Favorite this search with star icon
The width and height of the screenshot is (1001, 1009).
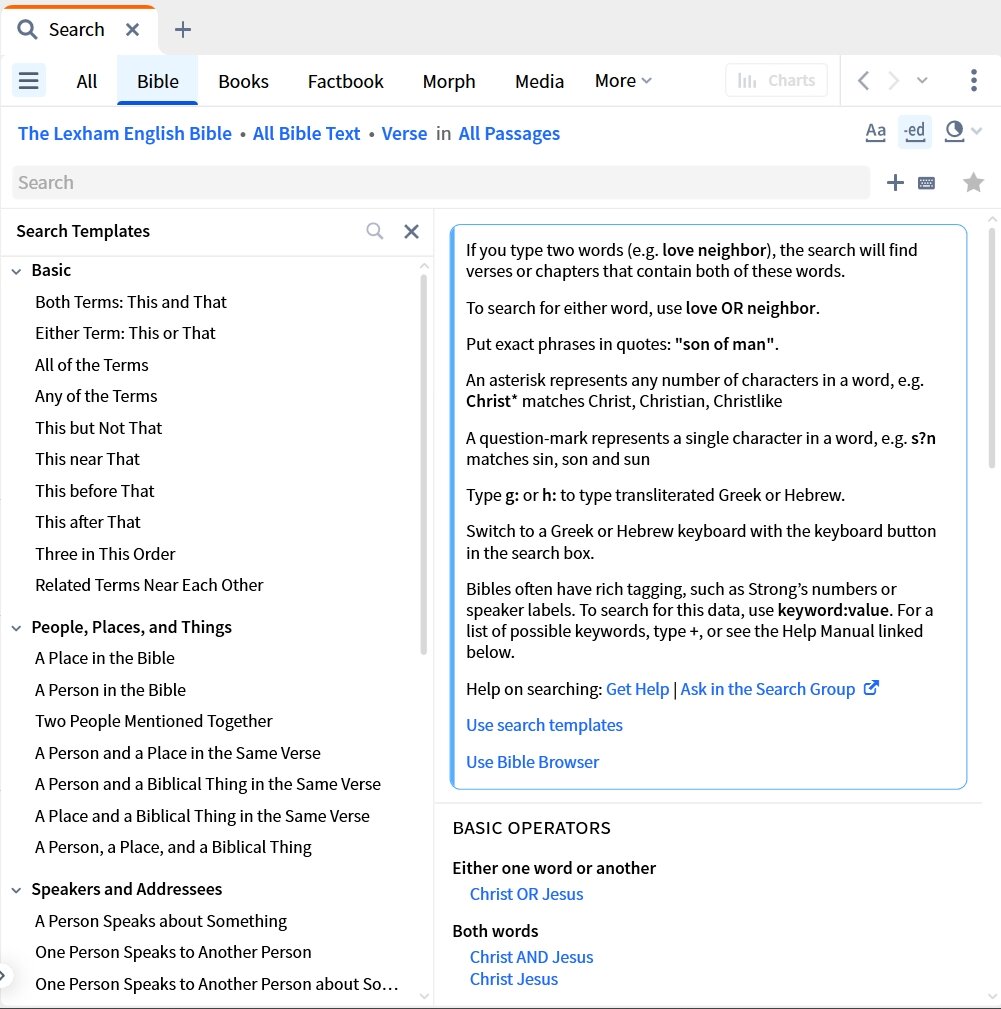(973, 183)
